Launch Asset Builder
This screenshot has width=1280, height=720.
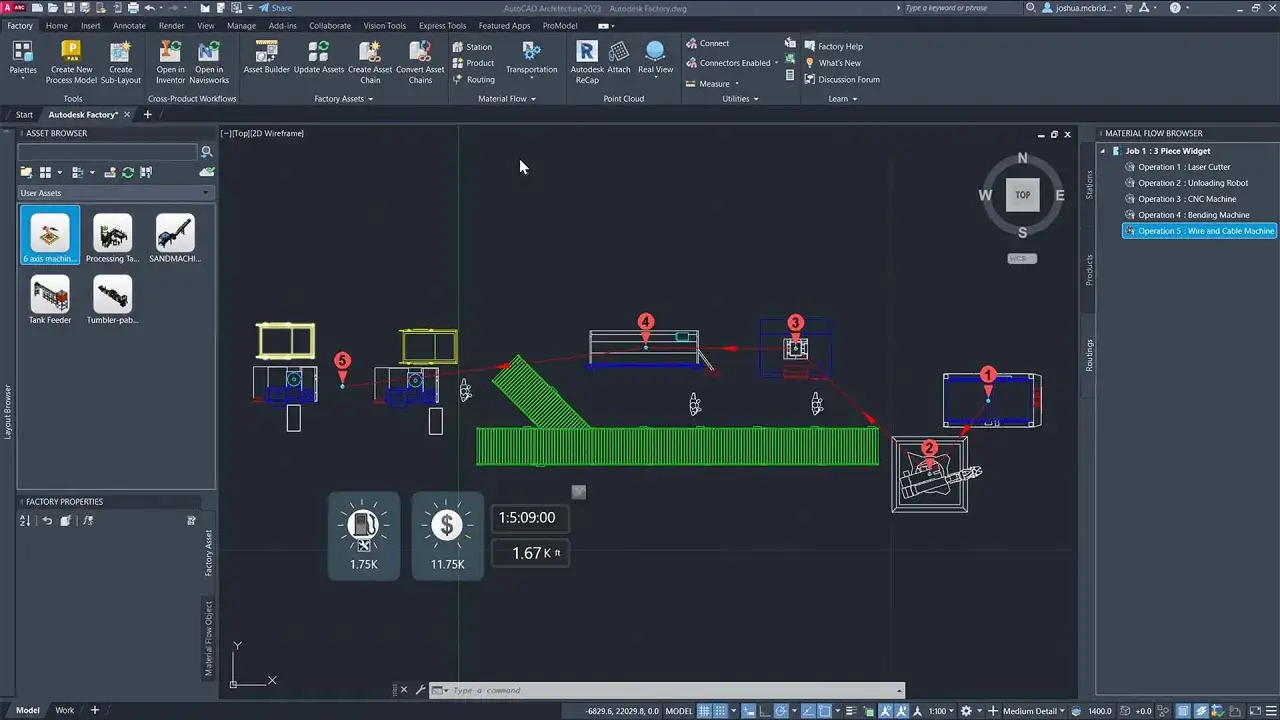pos(266,57)
